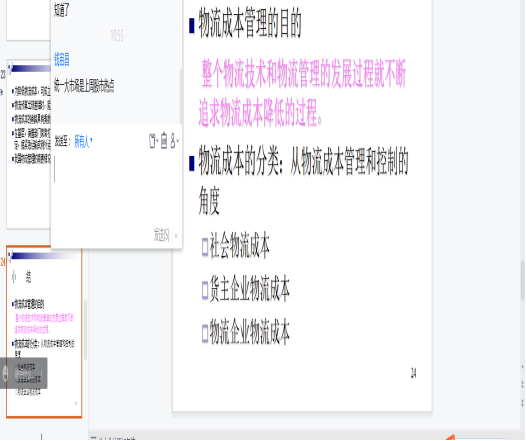
Task: Click the pink paragraph text on slide
Action: pos(302,93)
